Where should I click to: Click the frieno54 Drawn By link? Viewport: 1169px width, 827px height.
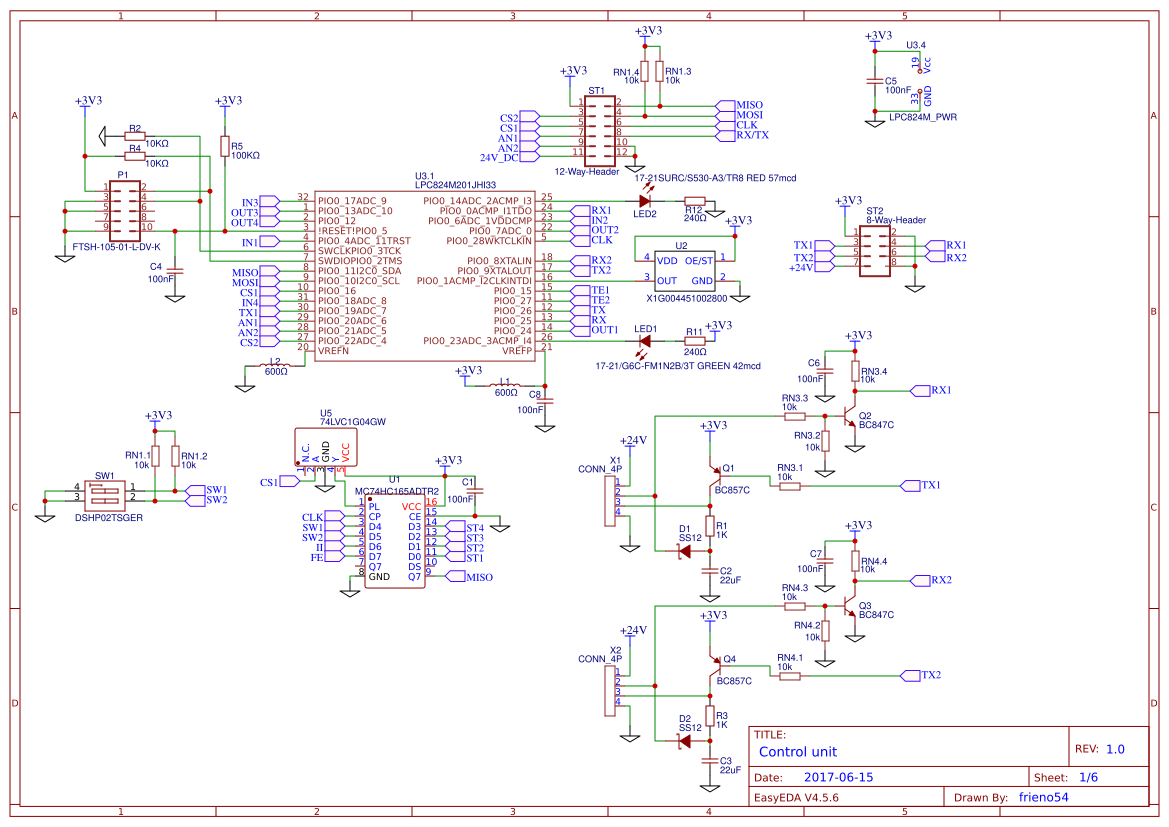point(1046,797)
